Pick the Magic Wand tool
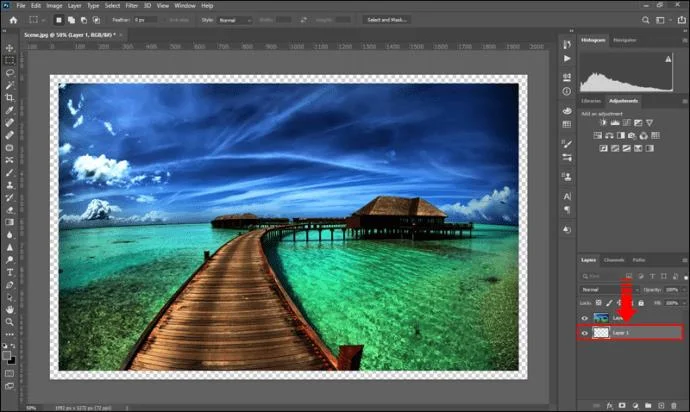 (x=10, y=84)
